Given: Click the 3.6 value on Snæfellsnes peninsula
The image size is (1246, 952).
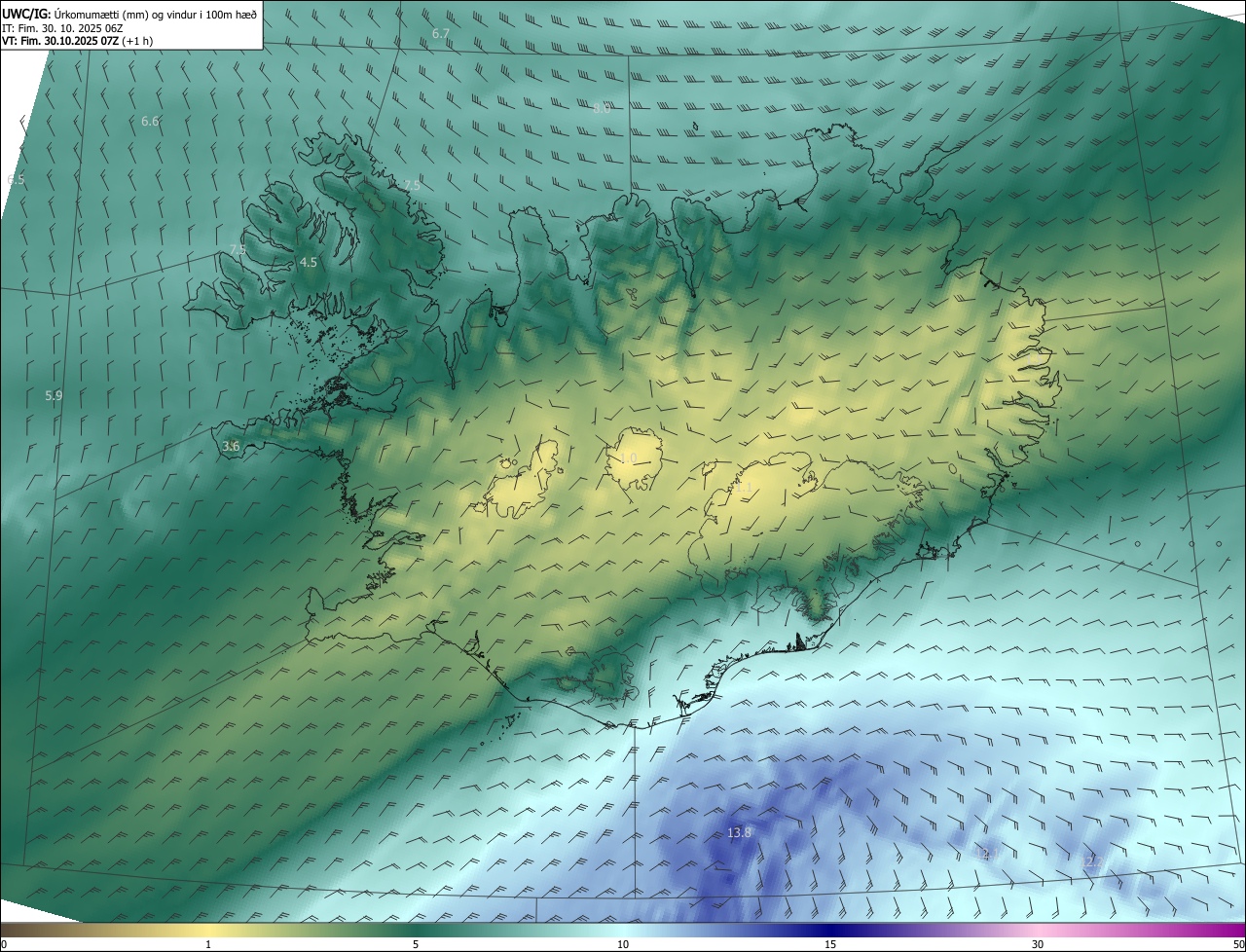Looking at the screenshot, I should 231,446.
